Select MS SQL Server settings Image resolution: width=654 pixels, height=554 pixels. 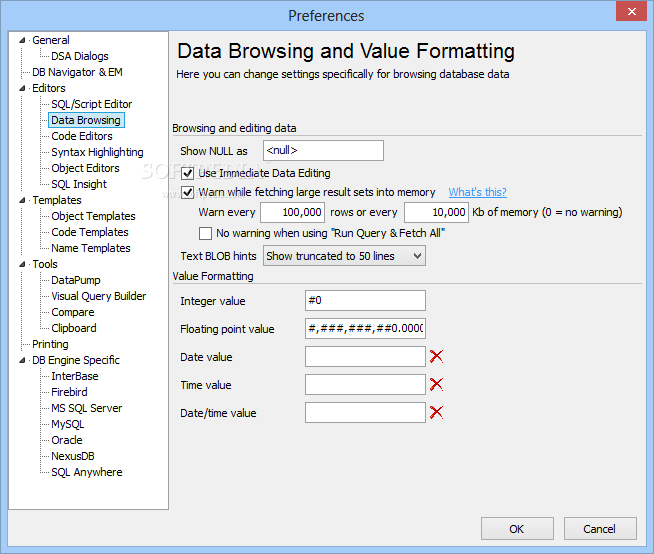coord(86,408)
